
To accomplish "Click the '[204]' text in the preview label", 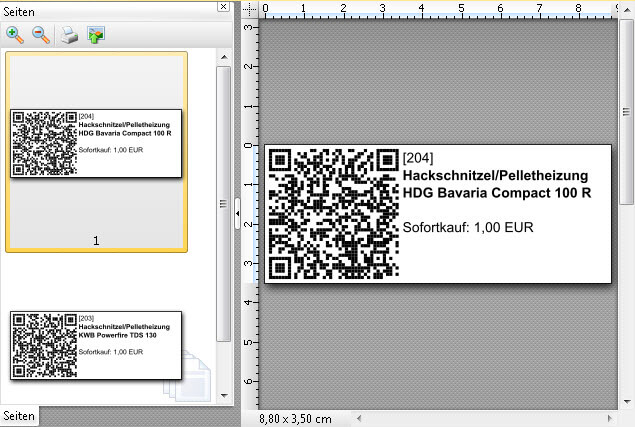I will tap(418, 158).
